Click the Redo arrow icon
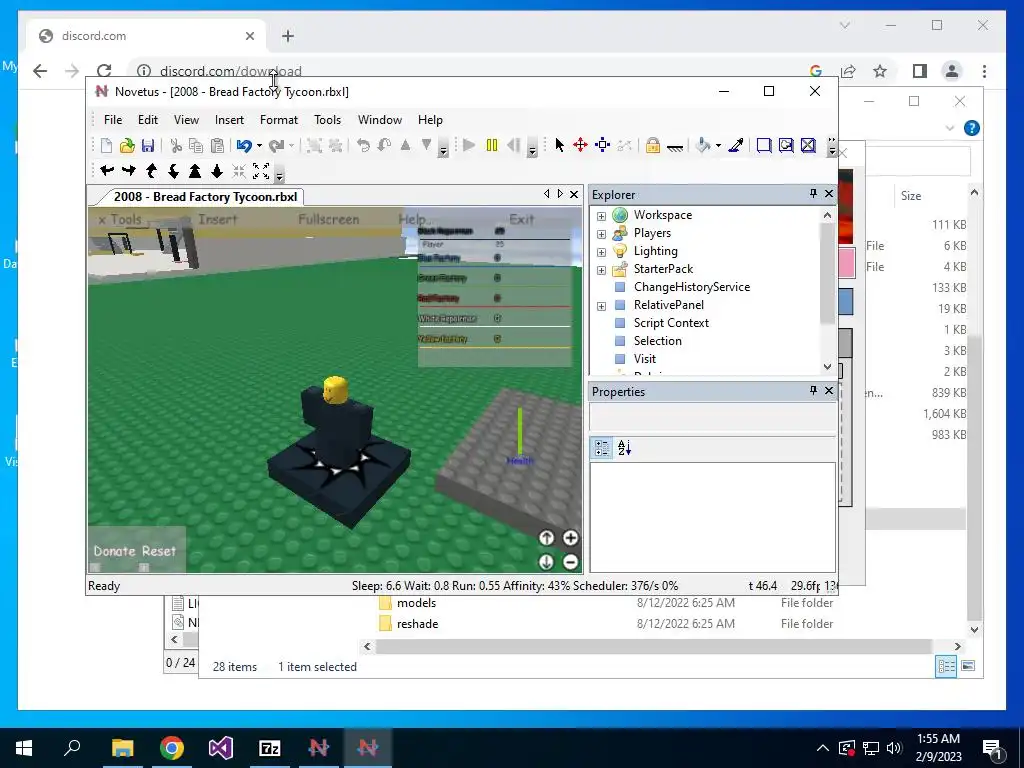This screenshot has width=1024, height=768. click(276, 146)
